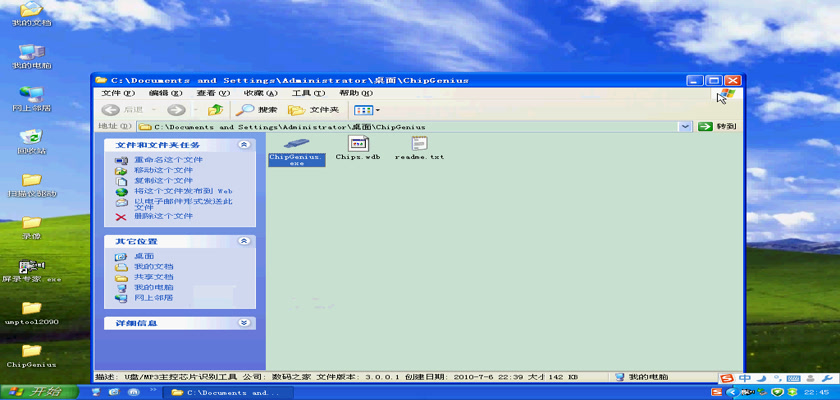Click the Views icon in toolbar
This screenshot has height=400, width=840.
pyautogui.click(x=363, y=110)
